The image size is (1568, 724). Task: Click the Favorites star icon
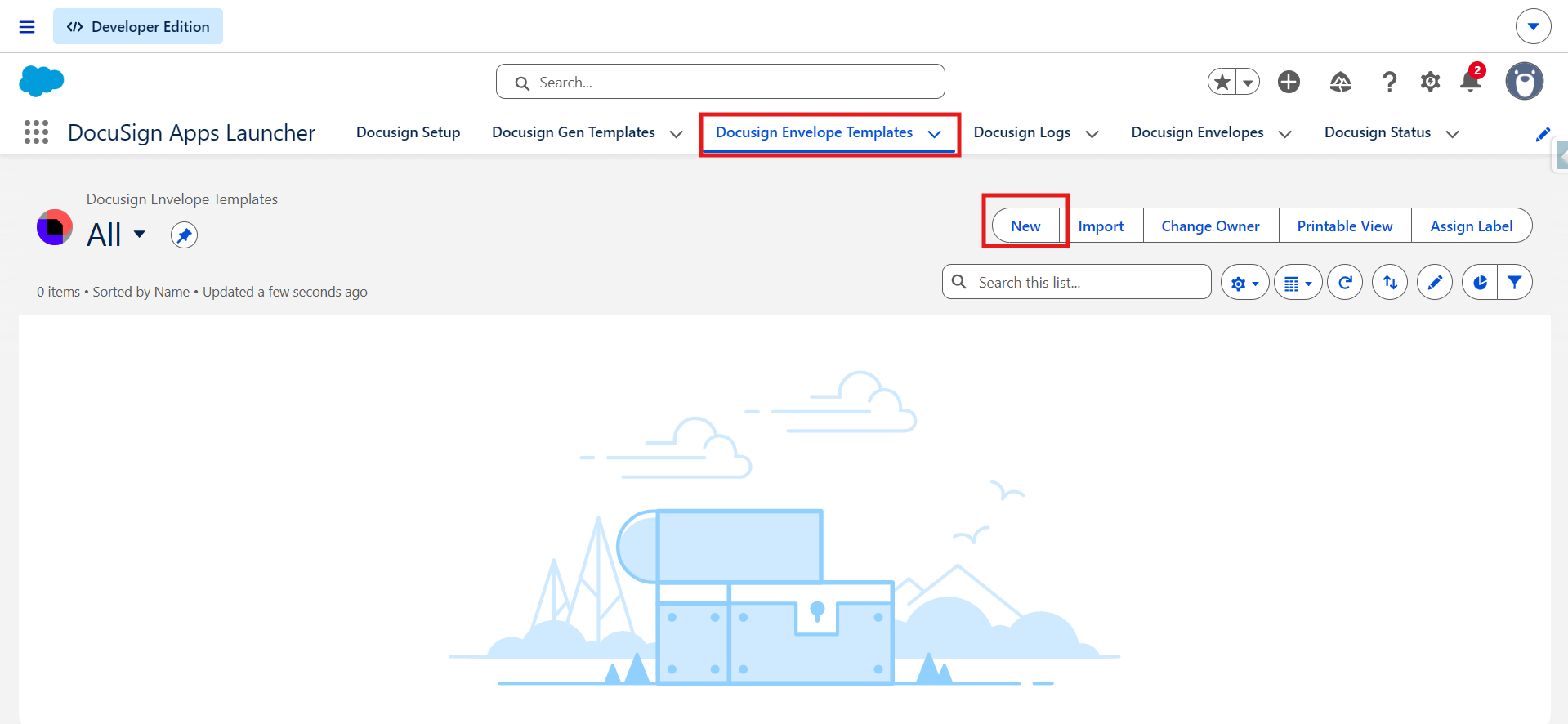1222,82
